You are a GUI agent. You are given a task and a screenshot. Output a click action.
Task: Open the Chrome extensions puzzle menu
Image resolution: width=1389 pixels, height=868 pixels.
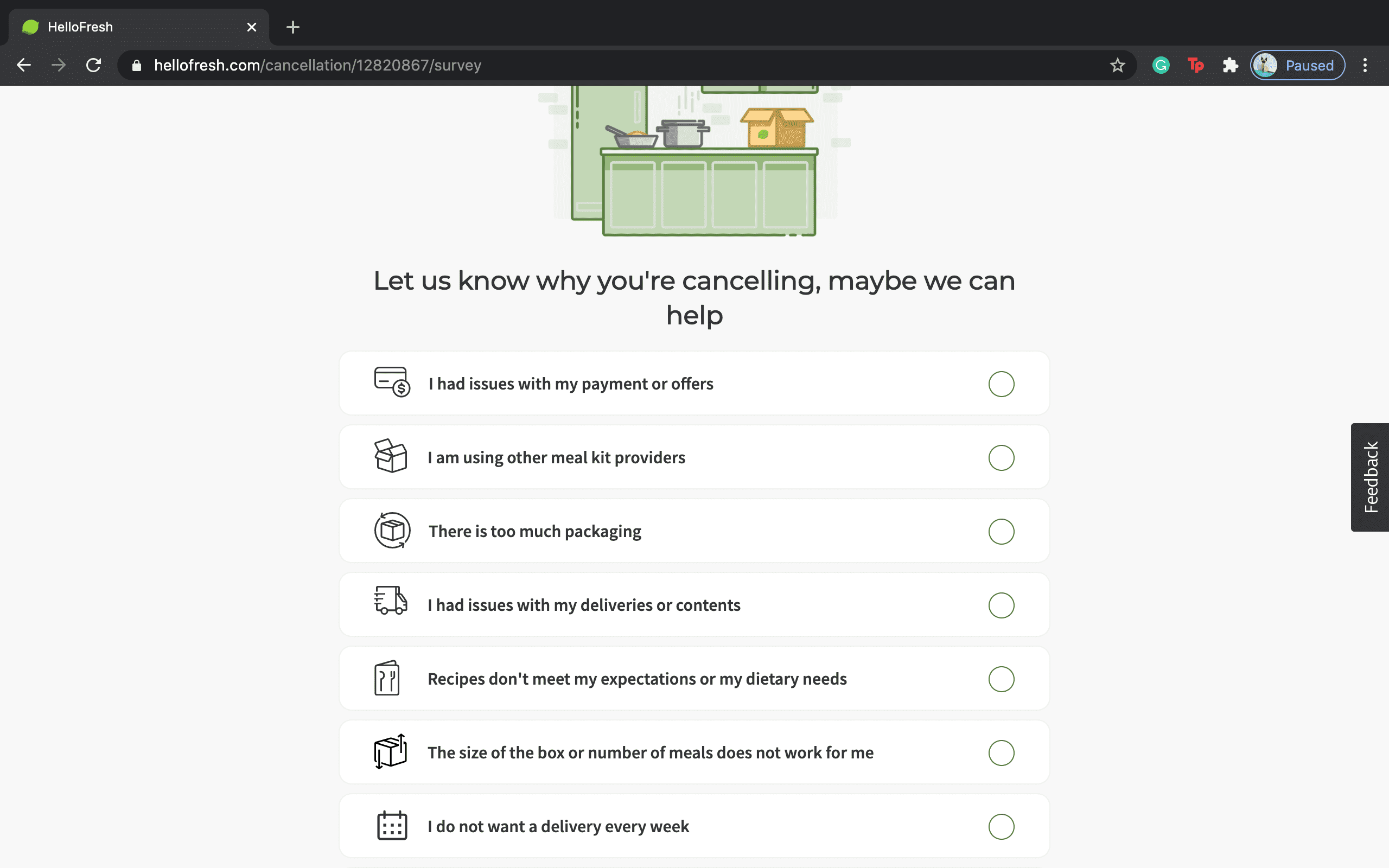1231,65
